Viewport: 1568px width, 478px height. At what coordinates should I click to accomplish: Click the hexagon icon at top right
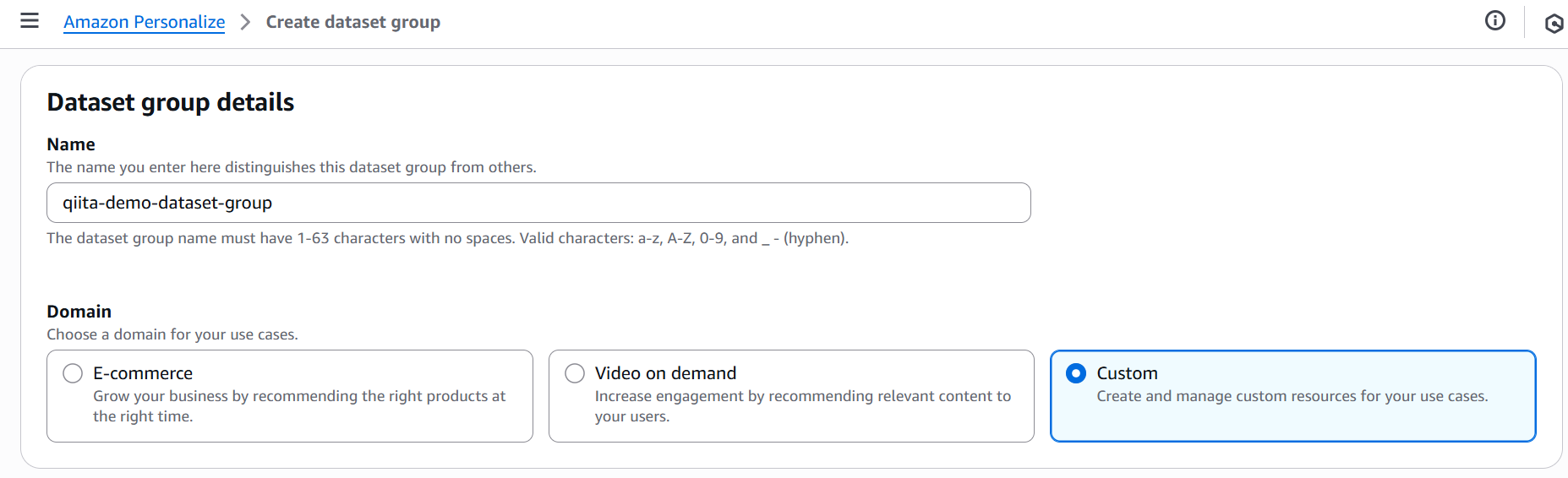(1554, 23)
